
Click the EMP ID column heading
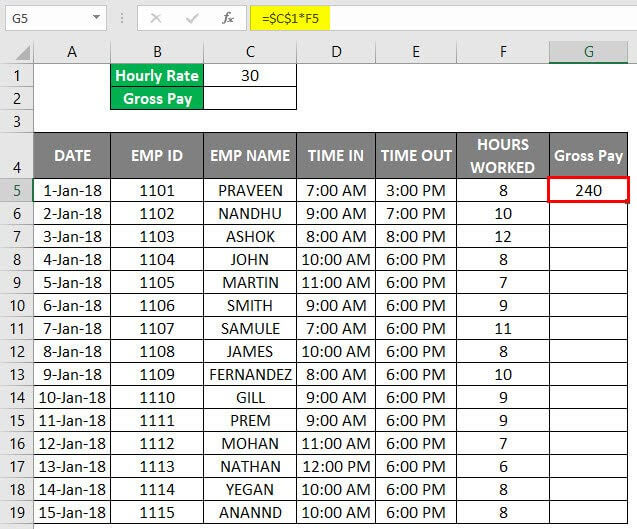(157, 156)
